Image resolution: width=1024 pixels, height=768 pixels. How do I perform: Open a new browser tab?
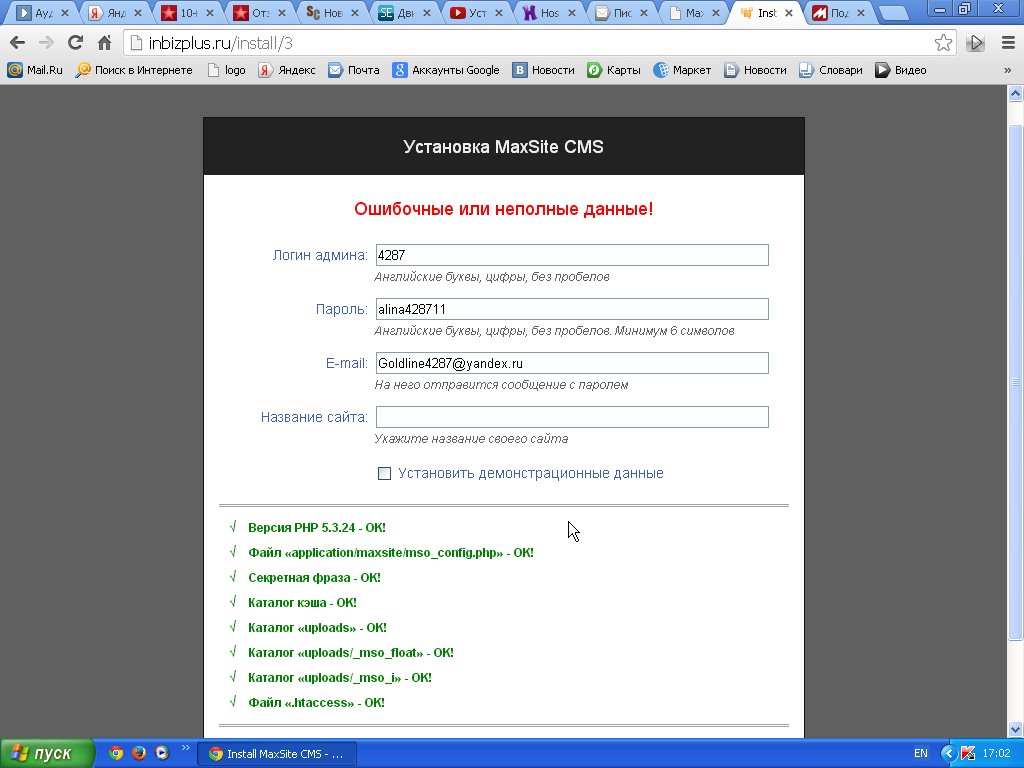coord(895,12)
